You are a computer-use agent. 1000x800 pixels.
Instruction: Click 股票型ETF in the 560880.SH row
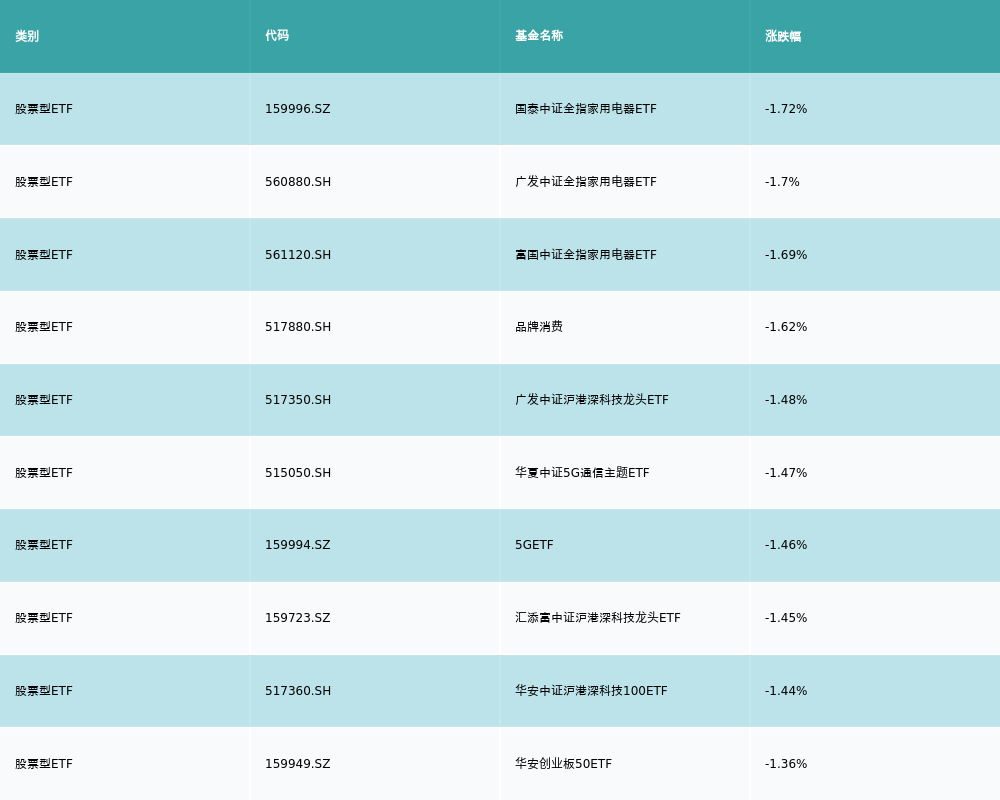pos(44,182)
